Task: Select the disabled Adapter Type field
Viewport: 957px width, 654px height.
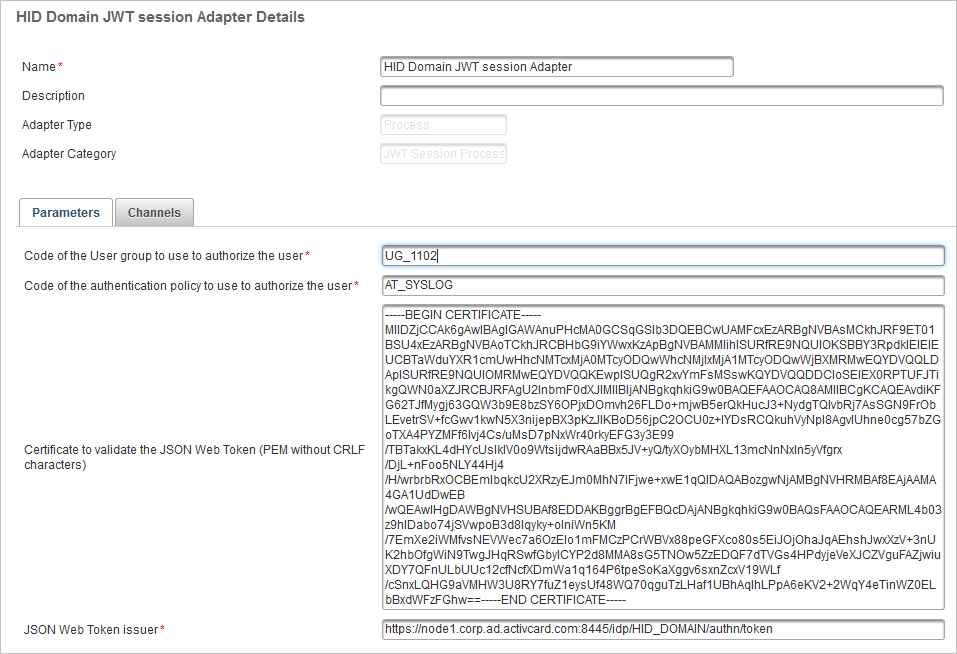Action: pyautogui.click(x=443, y=124)
